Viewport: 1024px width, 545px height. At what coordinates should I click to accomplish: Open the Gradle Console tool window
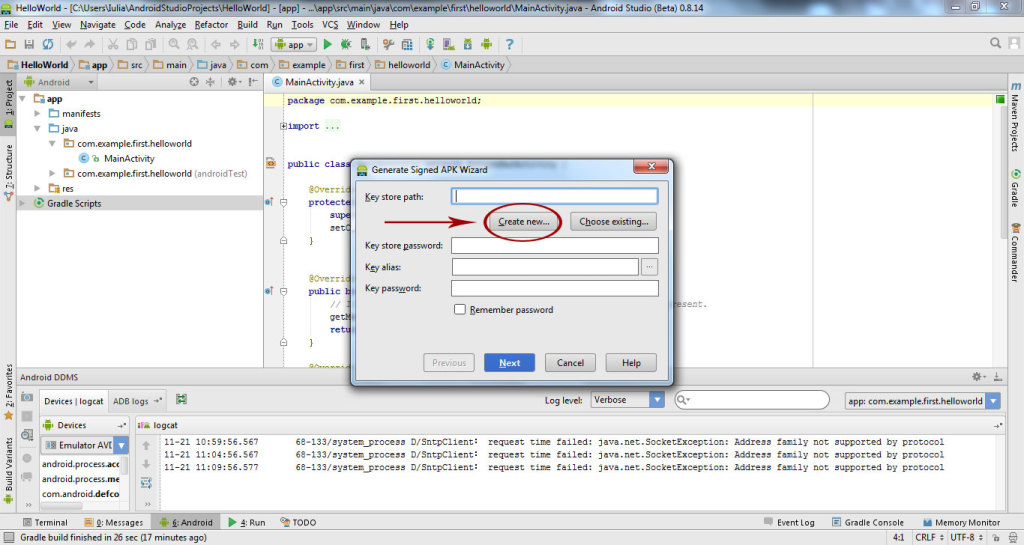coord(868,522)
